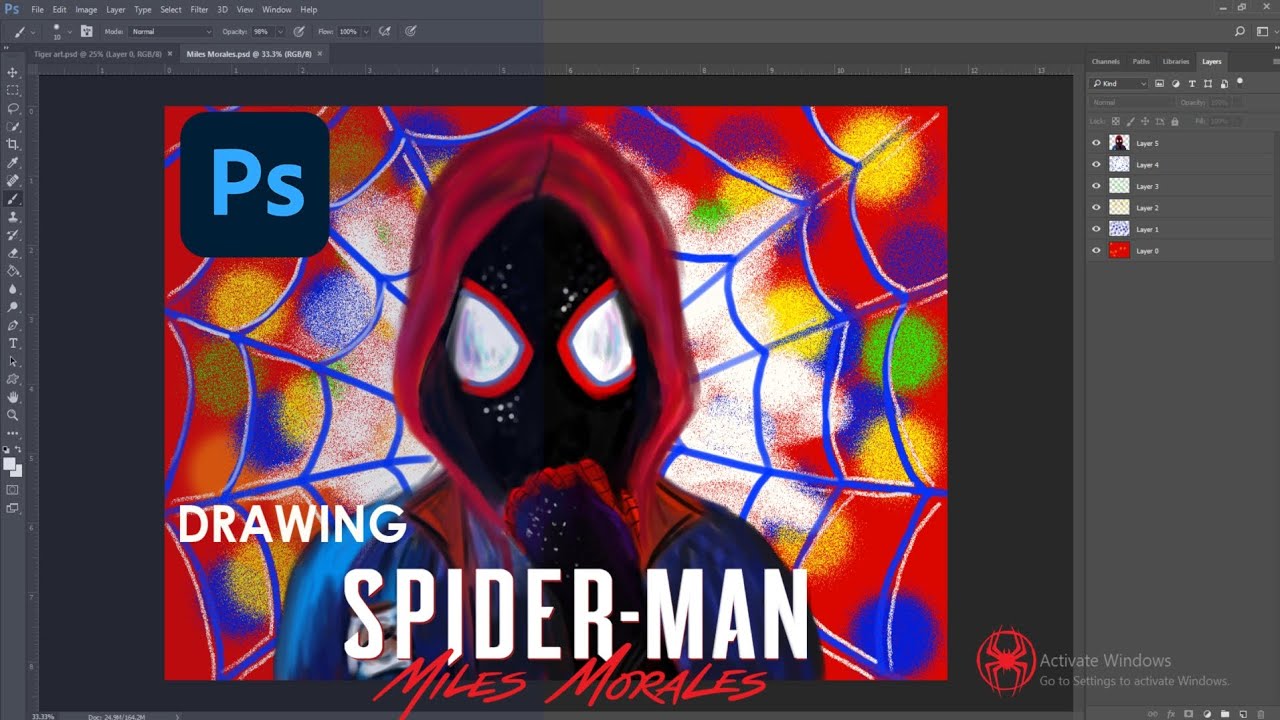Select the Healing Brush tool

[13, 180]
